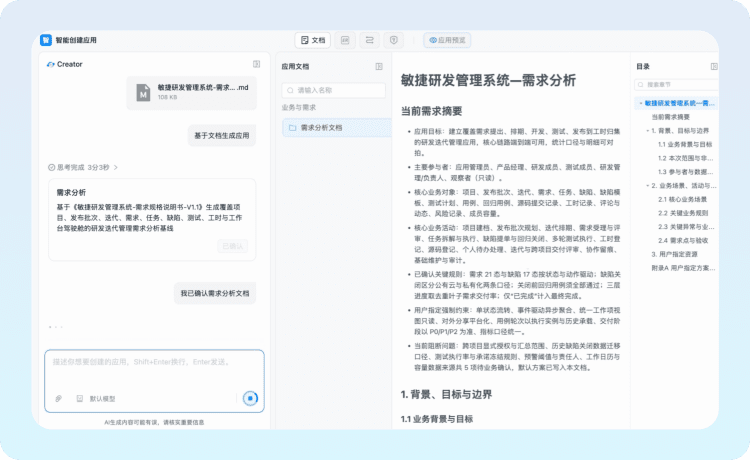The width and height of the screenshot is (750, 460).
Task: Click the Creator logo icon
Action: pos(50,64)
